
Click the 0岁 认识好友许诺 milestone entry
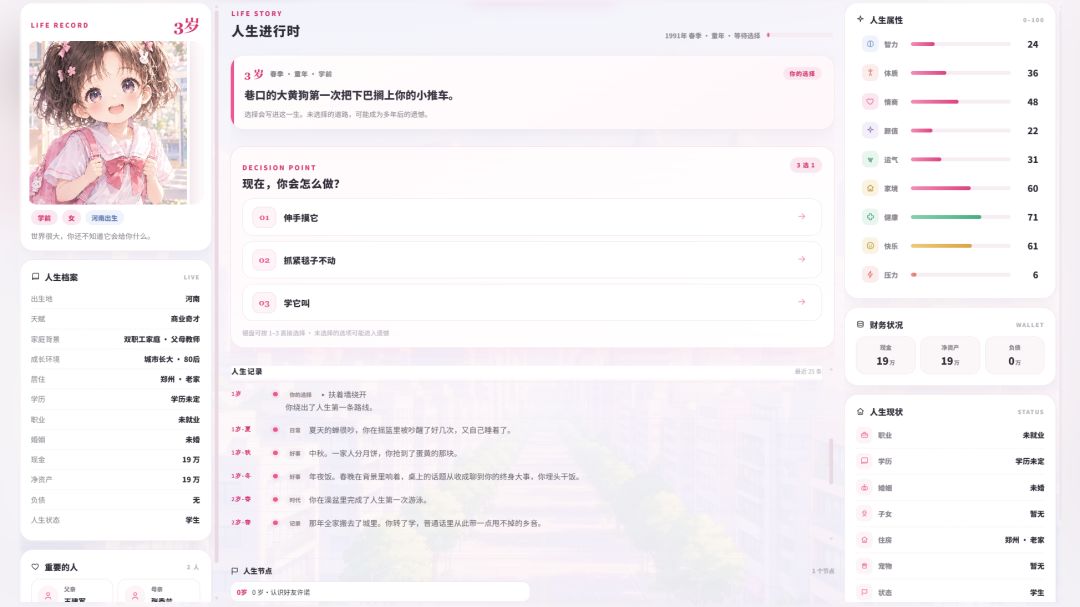click(x=380, y=592)
